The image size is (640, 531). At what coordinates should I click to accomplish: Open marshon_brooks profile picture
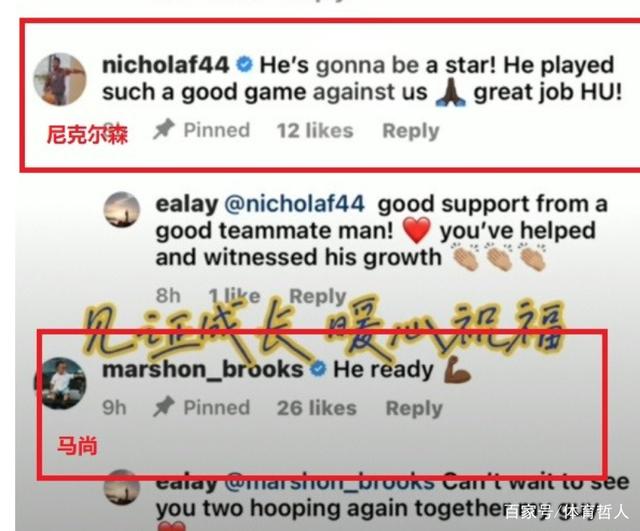tap(61, 384)
